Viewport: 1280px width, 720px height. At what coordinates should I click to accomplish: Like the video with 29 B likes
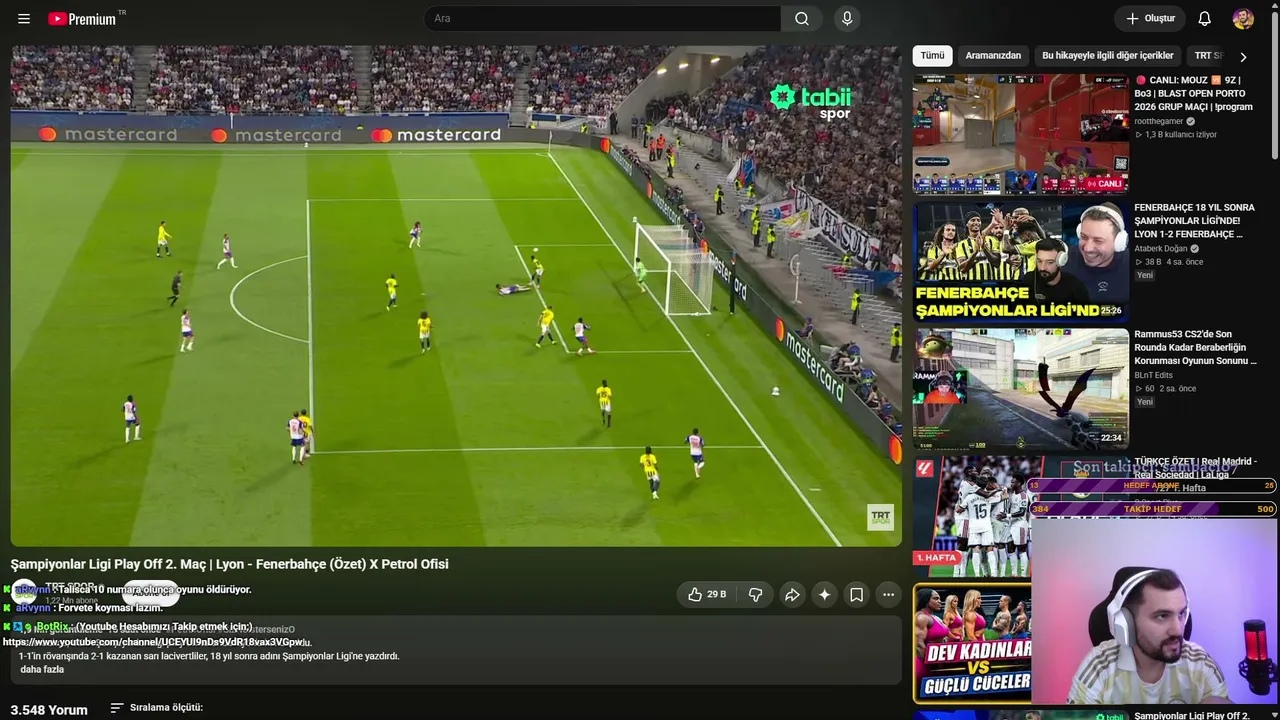[706, 595]
